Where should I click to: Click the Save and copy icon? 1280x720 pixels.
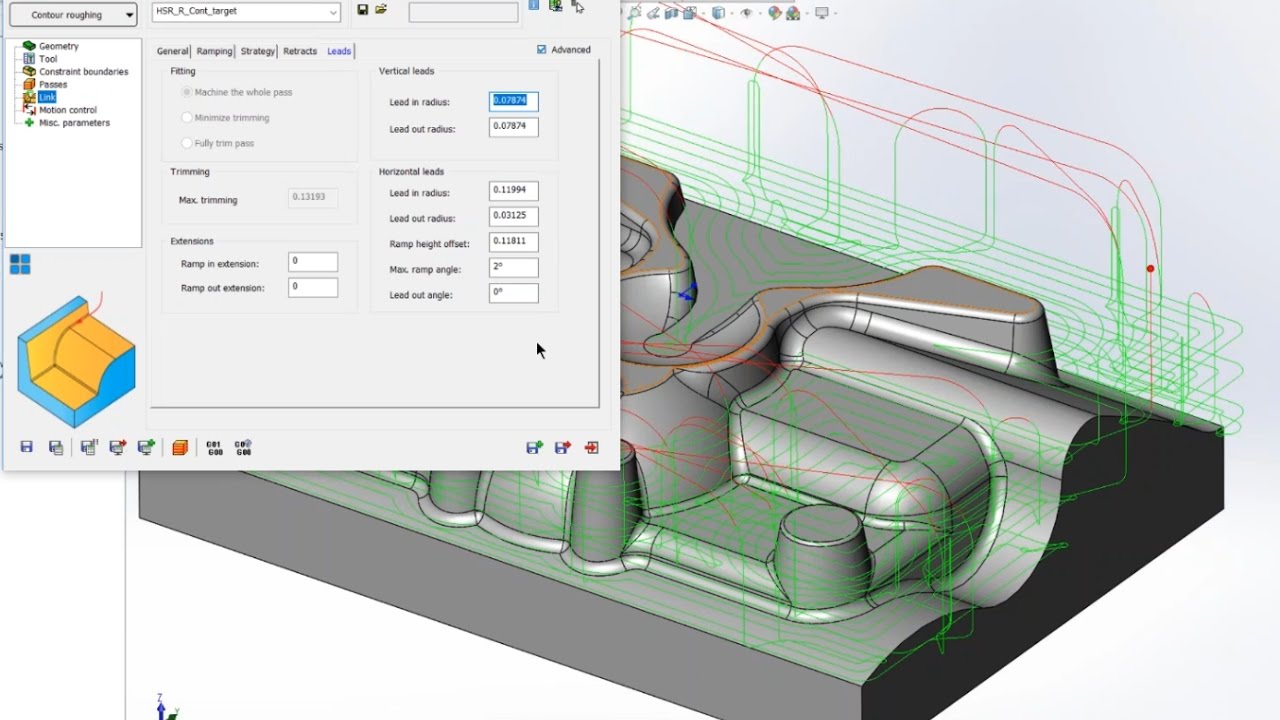coord(56,448)
